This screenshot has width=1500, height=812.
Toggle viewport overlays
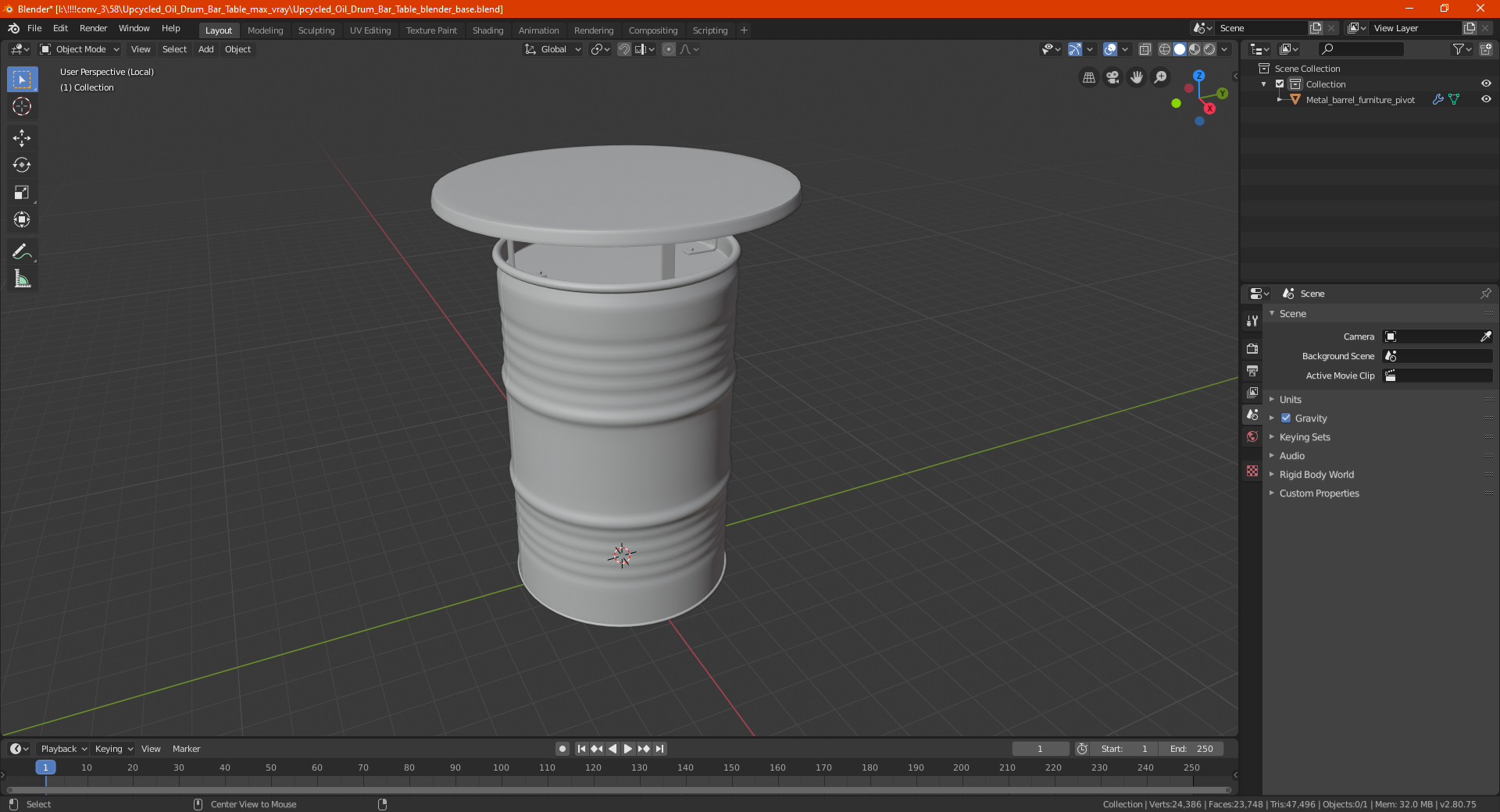coord(1110,49)
